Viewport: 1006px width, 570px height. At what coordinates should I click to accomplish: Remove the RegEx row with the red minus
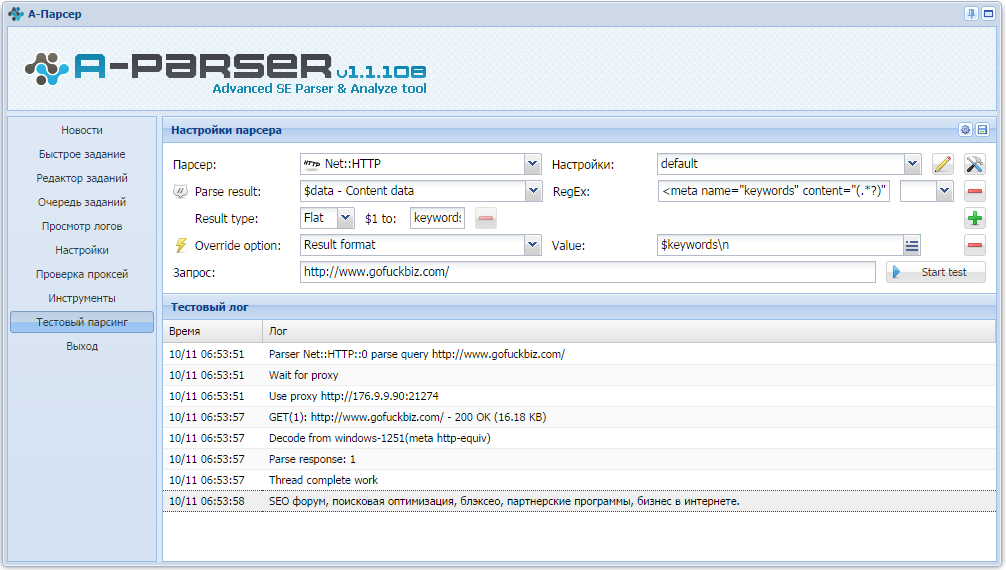975,191
